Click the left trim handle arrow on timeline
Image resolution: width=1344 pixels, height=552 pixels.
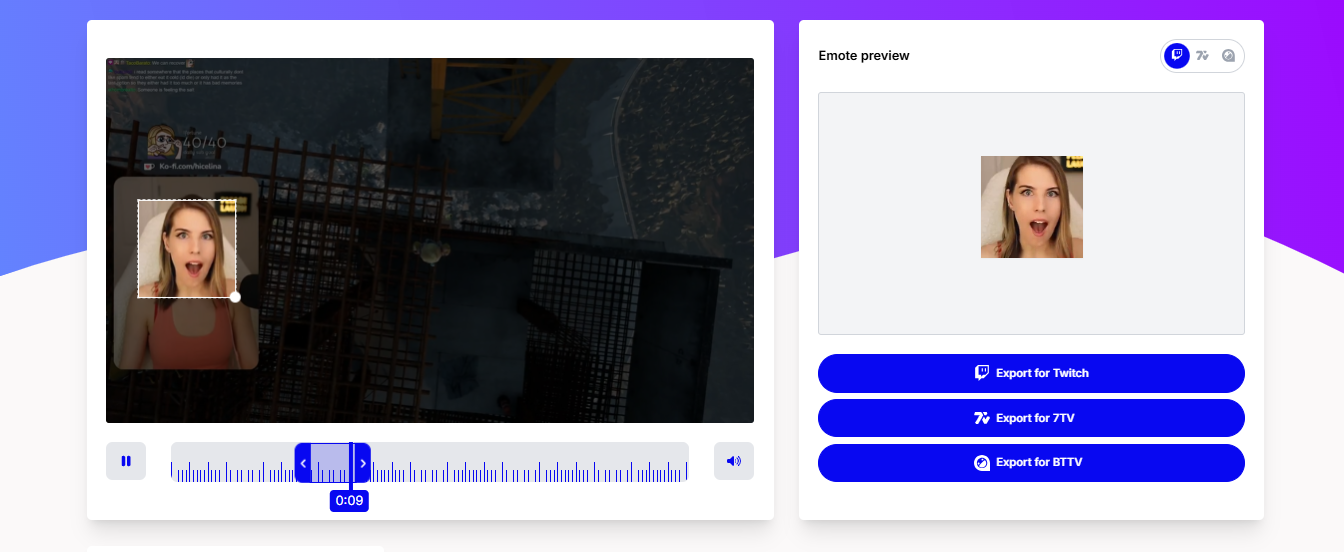point(303,463)
